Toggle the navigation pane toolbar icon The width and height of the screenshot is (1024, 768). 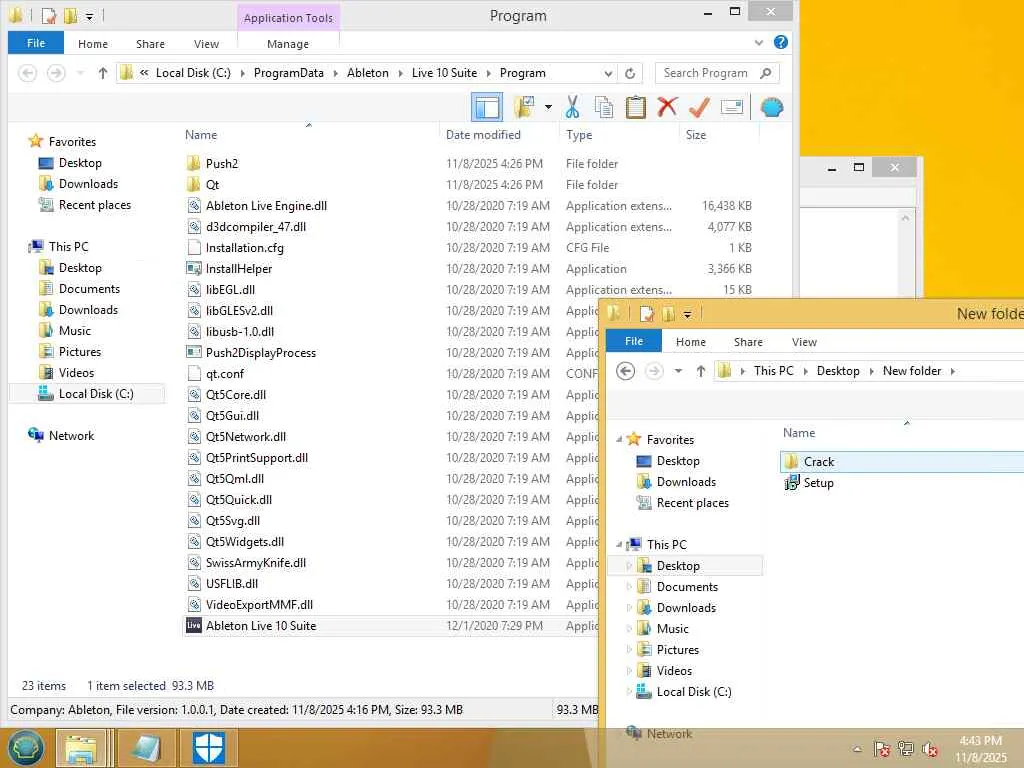487,107
